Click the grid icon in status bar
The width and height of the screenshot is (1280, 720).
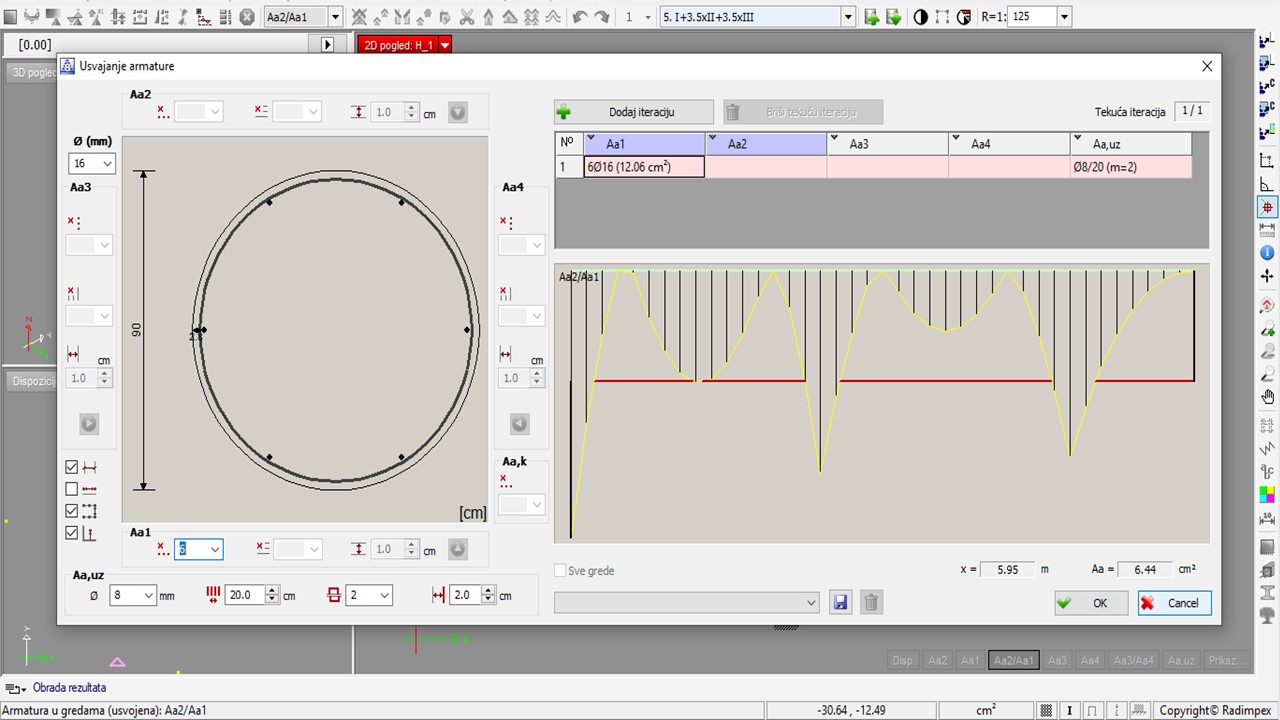coord(1046,711)
